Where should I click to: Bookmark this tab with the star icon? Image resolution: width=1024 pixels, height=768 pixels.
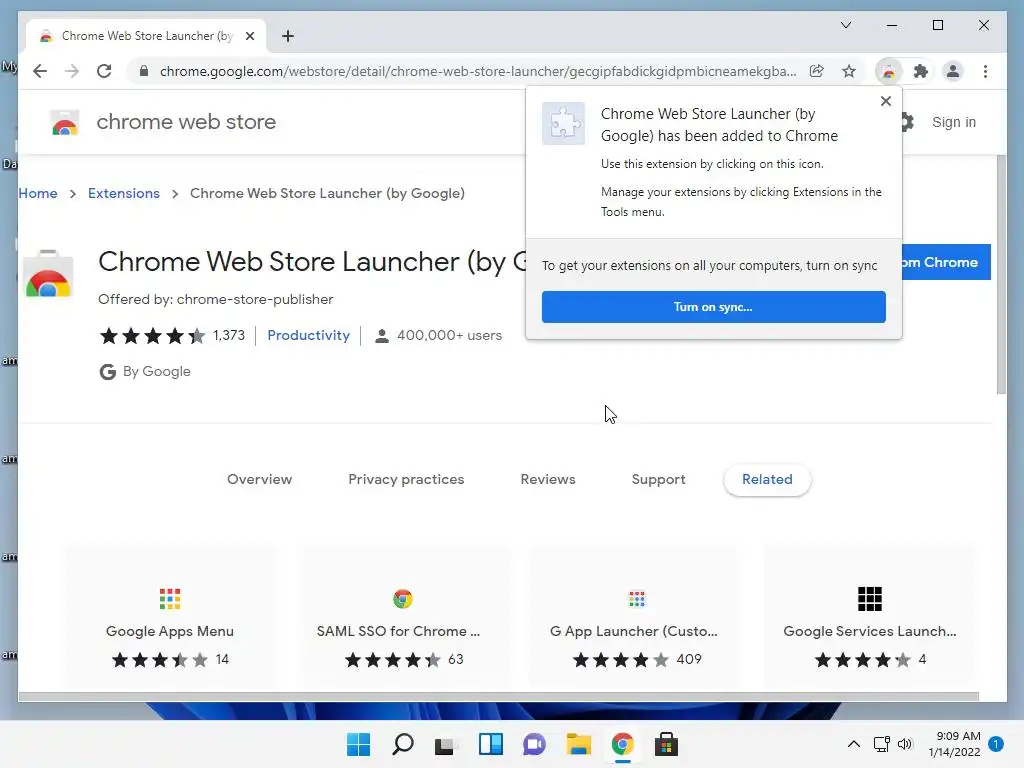tap(848, 71)
